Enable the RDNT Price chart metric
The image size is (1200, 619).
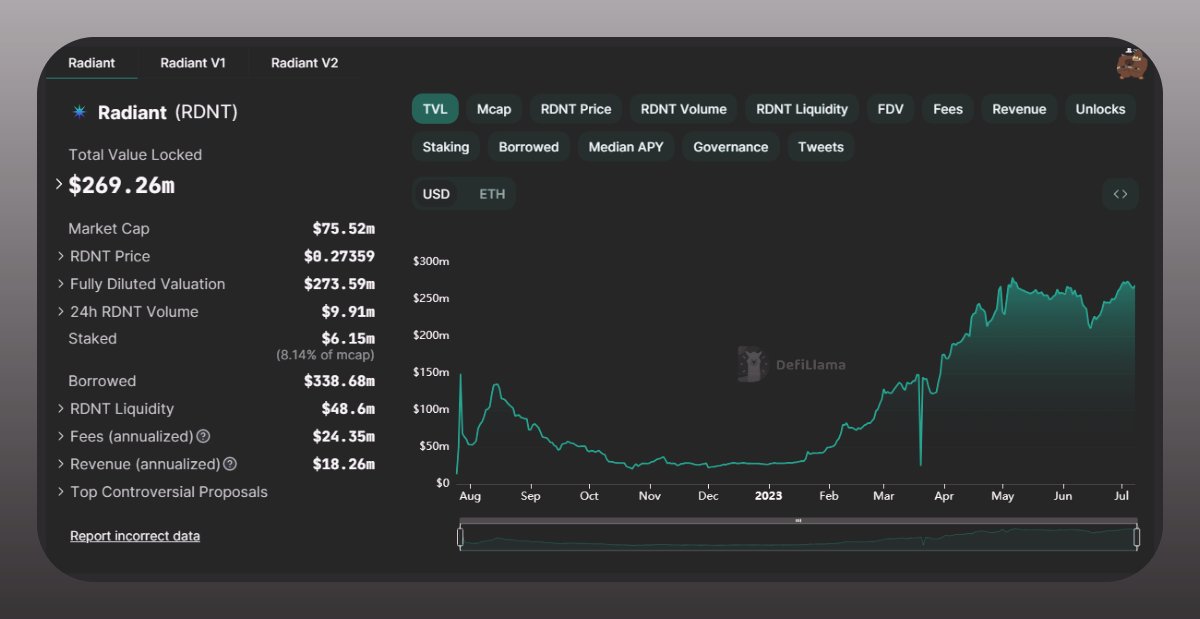(576, 109)
